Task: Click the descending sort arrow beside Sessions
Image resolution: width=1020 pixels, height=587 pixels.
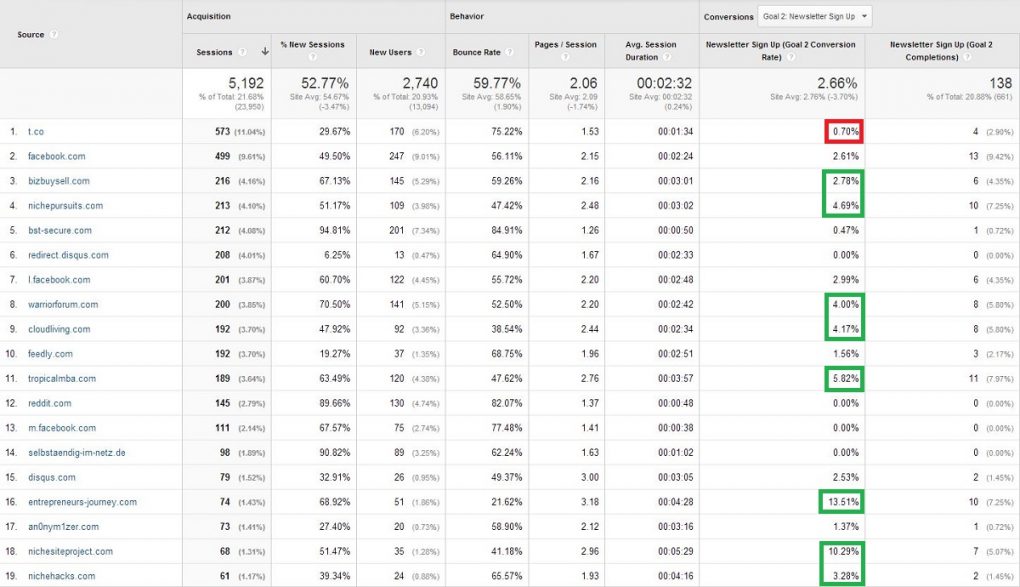Action: (265, 51)
